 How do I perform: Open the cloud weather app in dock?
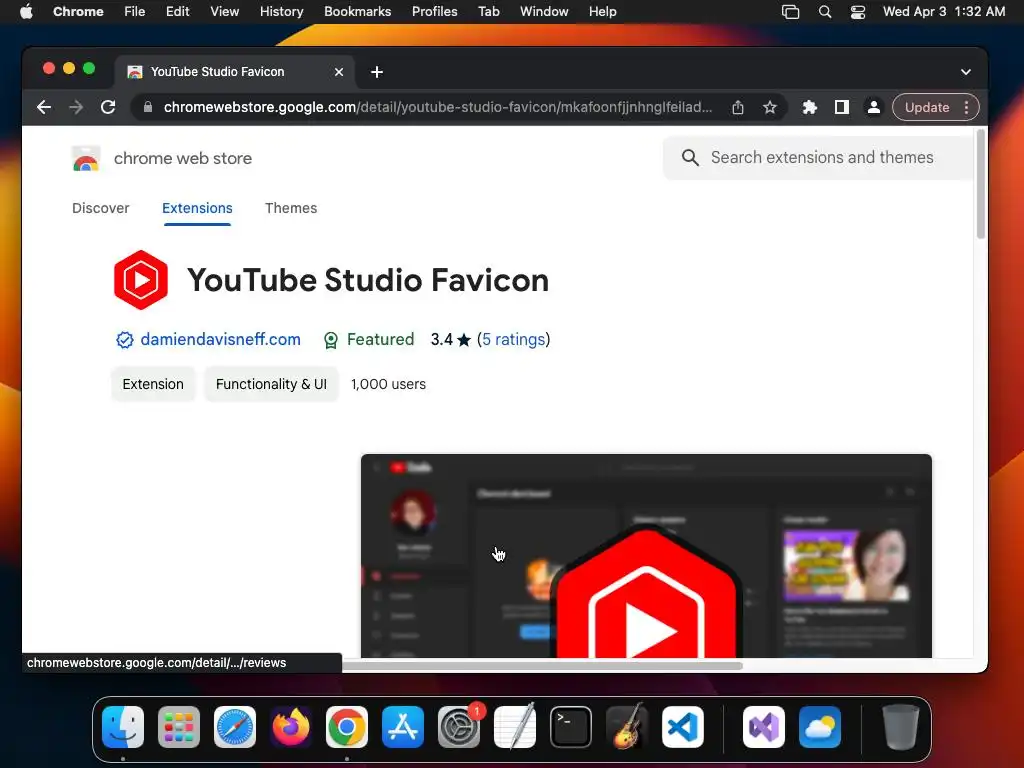(x=820, y=727)
